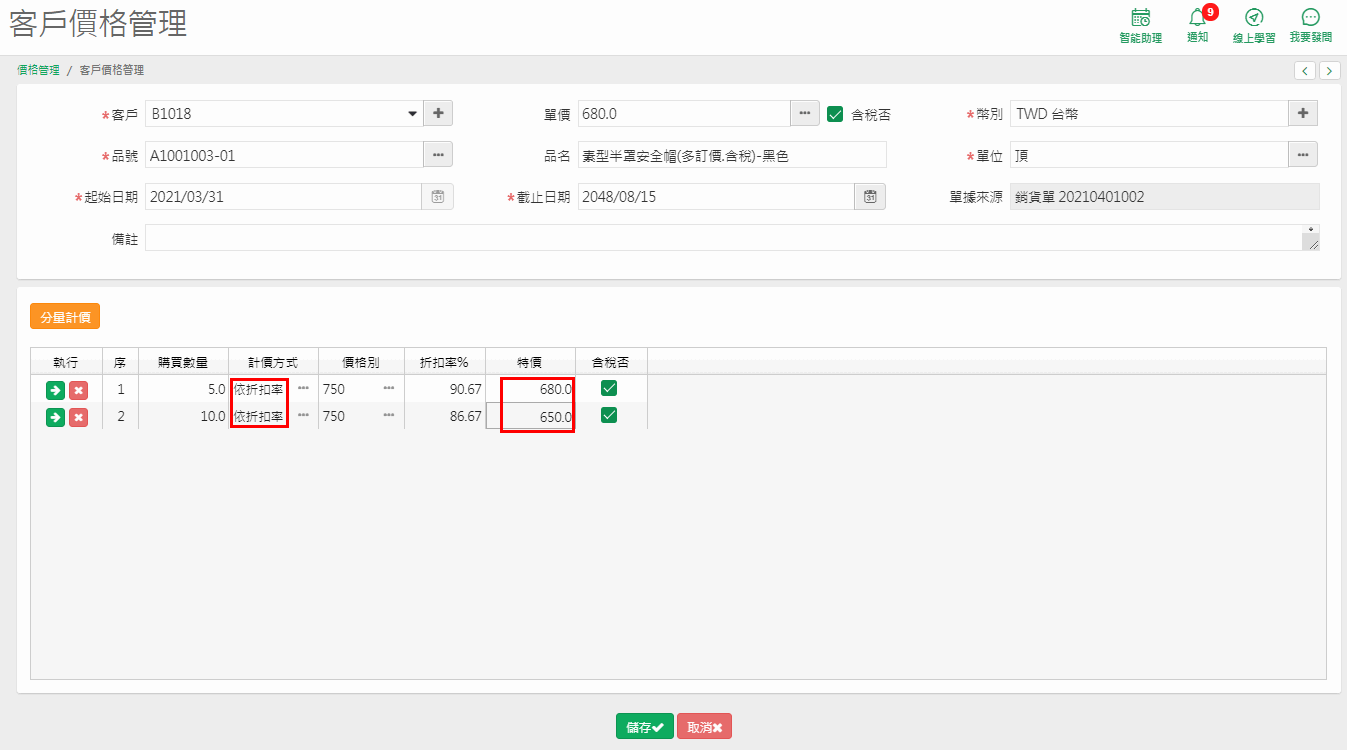
Task: Delete row 1 with red X
Action: tap(79, 390)
